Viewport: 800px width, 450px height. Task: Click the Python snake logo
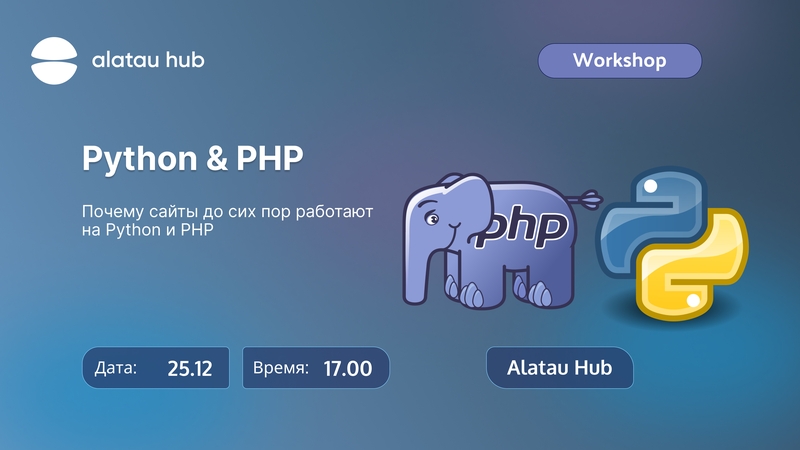[672, 244]
